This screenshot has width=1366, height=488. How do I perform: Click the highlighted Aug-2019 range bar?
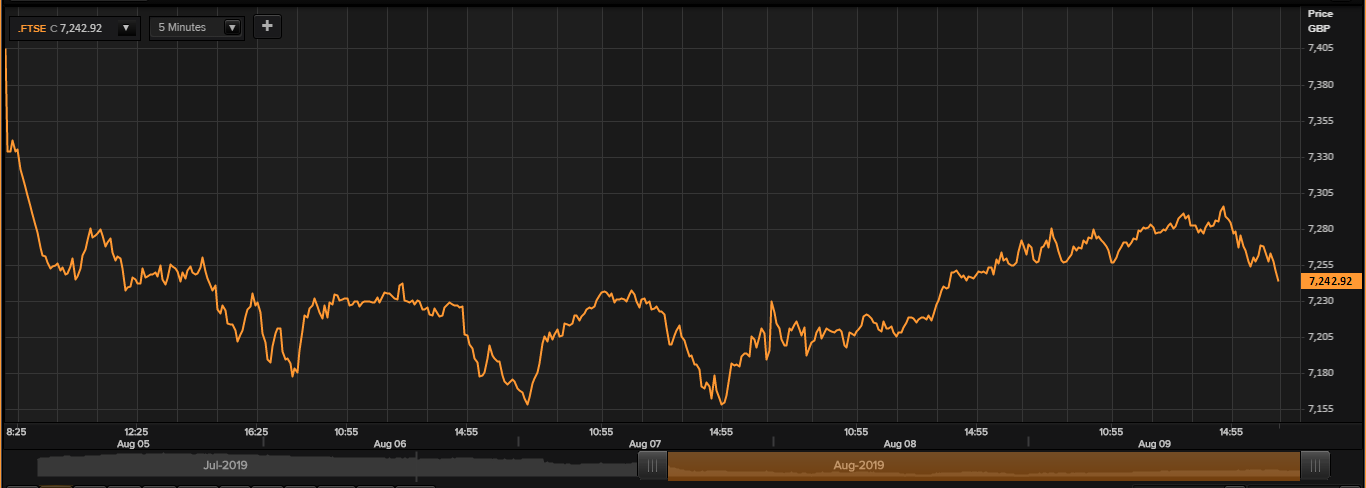(984, 465)
